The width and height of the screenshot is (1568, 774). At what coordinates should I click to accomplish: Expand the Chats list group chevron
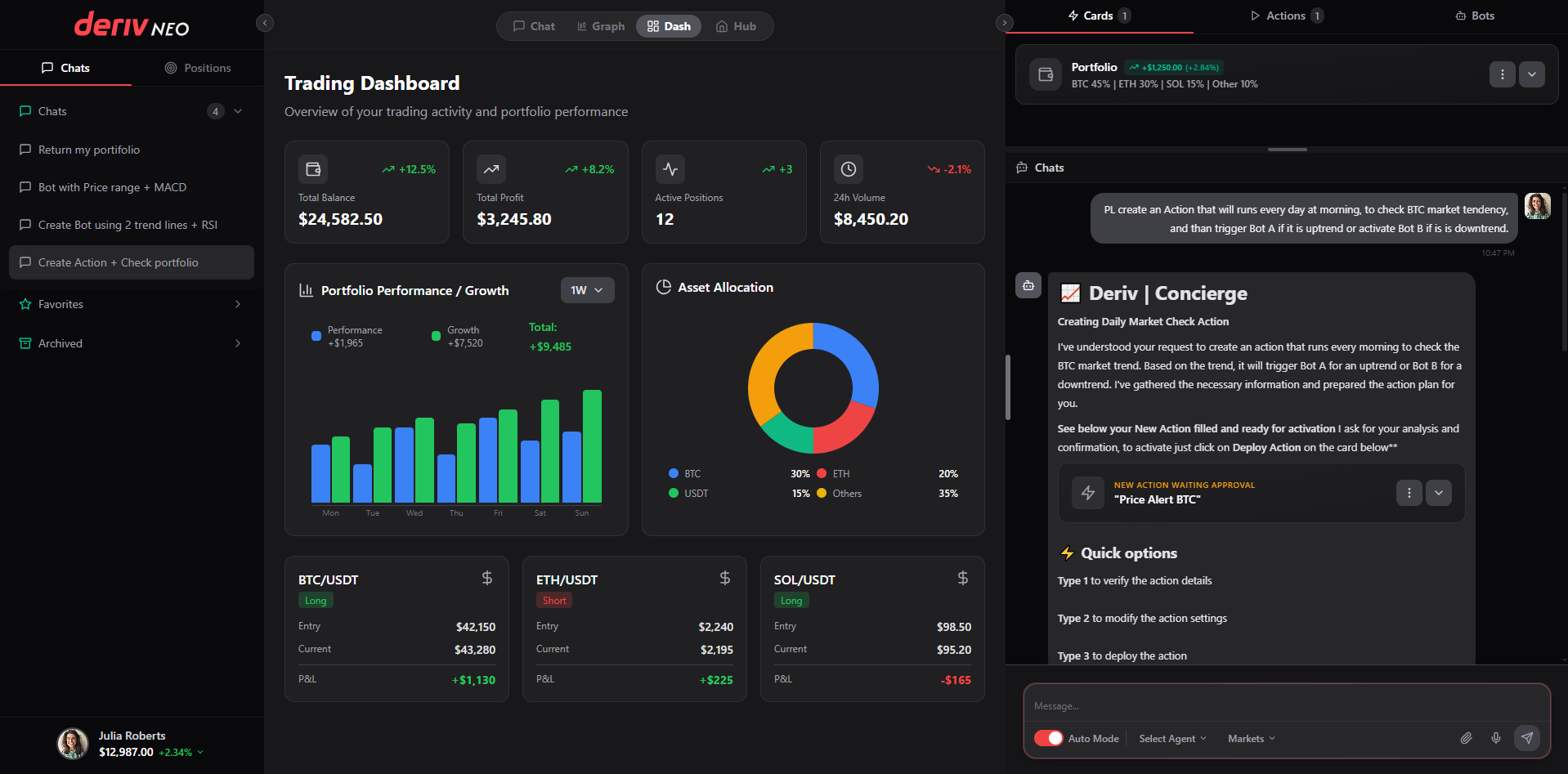[238, 111]
